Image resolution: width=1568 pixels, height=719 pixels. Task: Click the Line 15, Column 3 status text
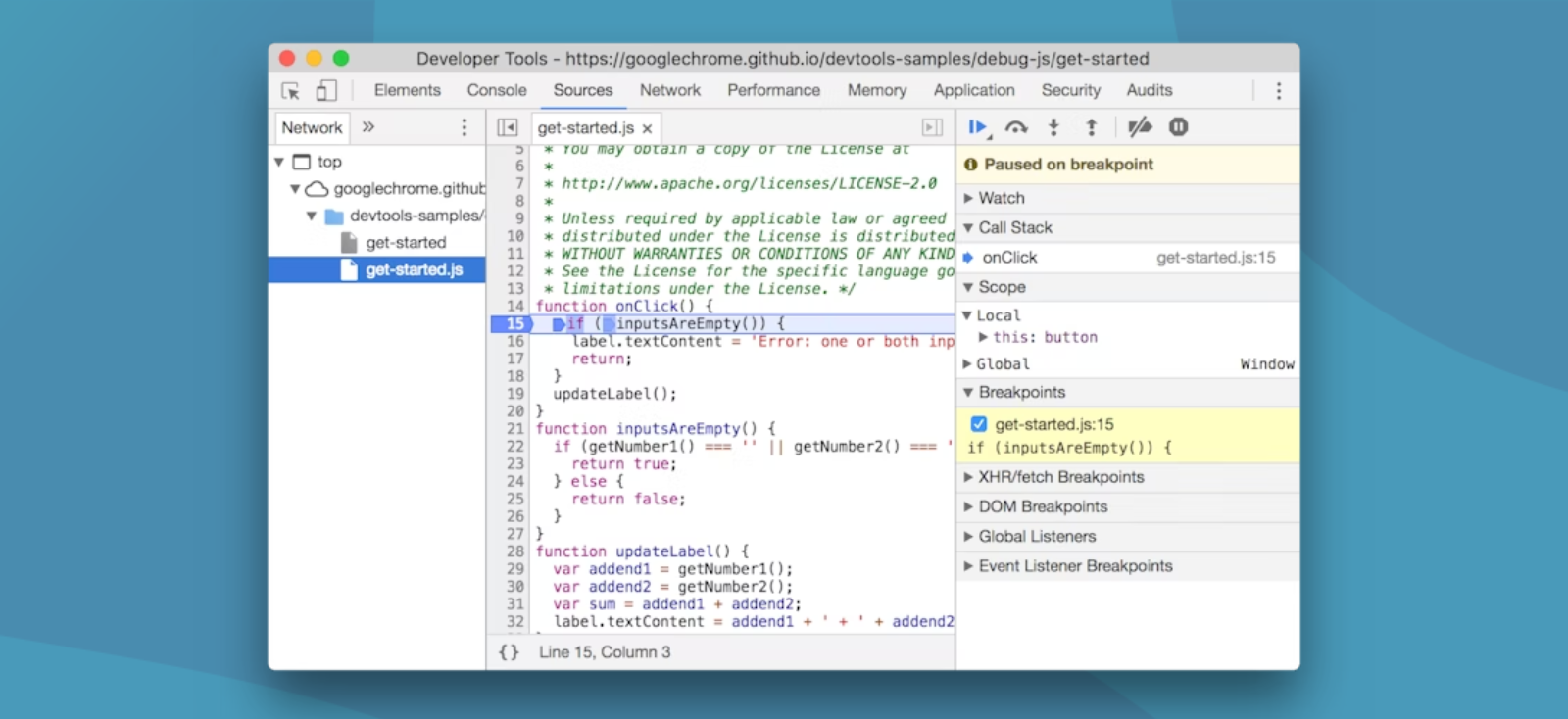[605, 652]
